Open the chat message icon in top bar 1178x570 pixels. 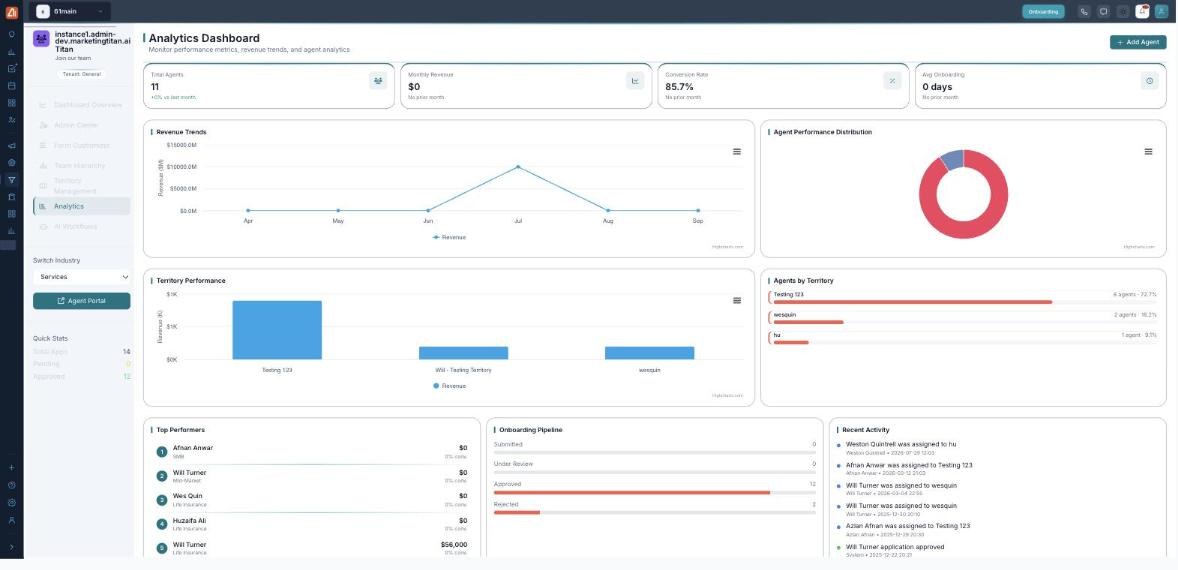pos(1103,11)
